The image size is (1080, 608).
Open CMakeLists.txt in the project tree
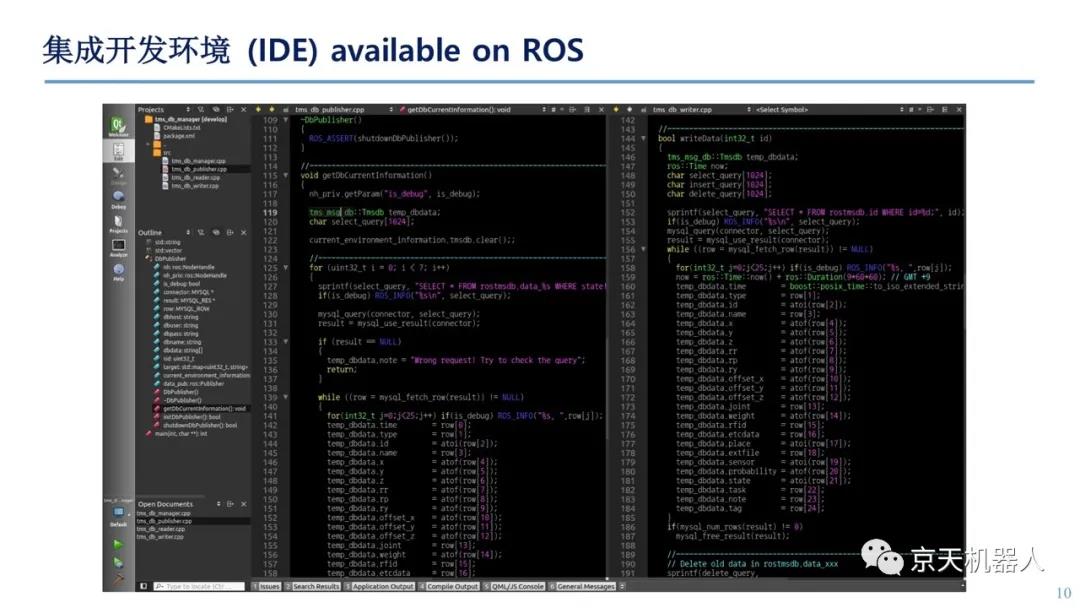(x=177, y=127)
